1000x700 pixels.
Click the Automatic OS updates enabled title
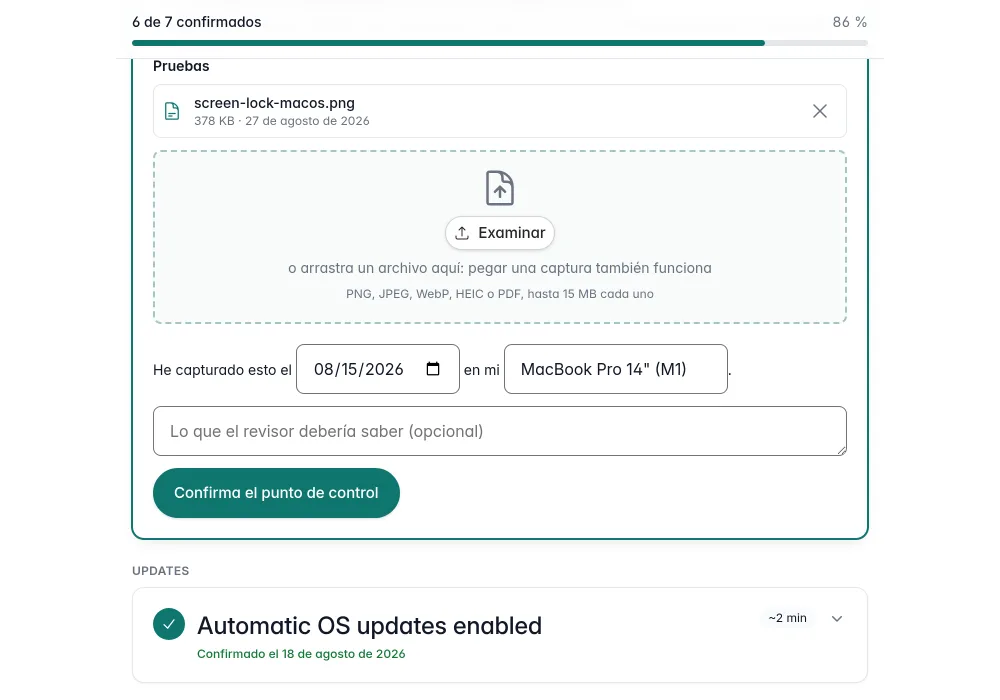point(369,625)
